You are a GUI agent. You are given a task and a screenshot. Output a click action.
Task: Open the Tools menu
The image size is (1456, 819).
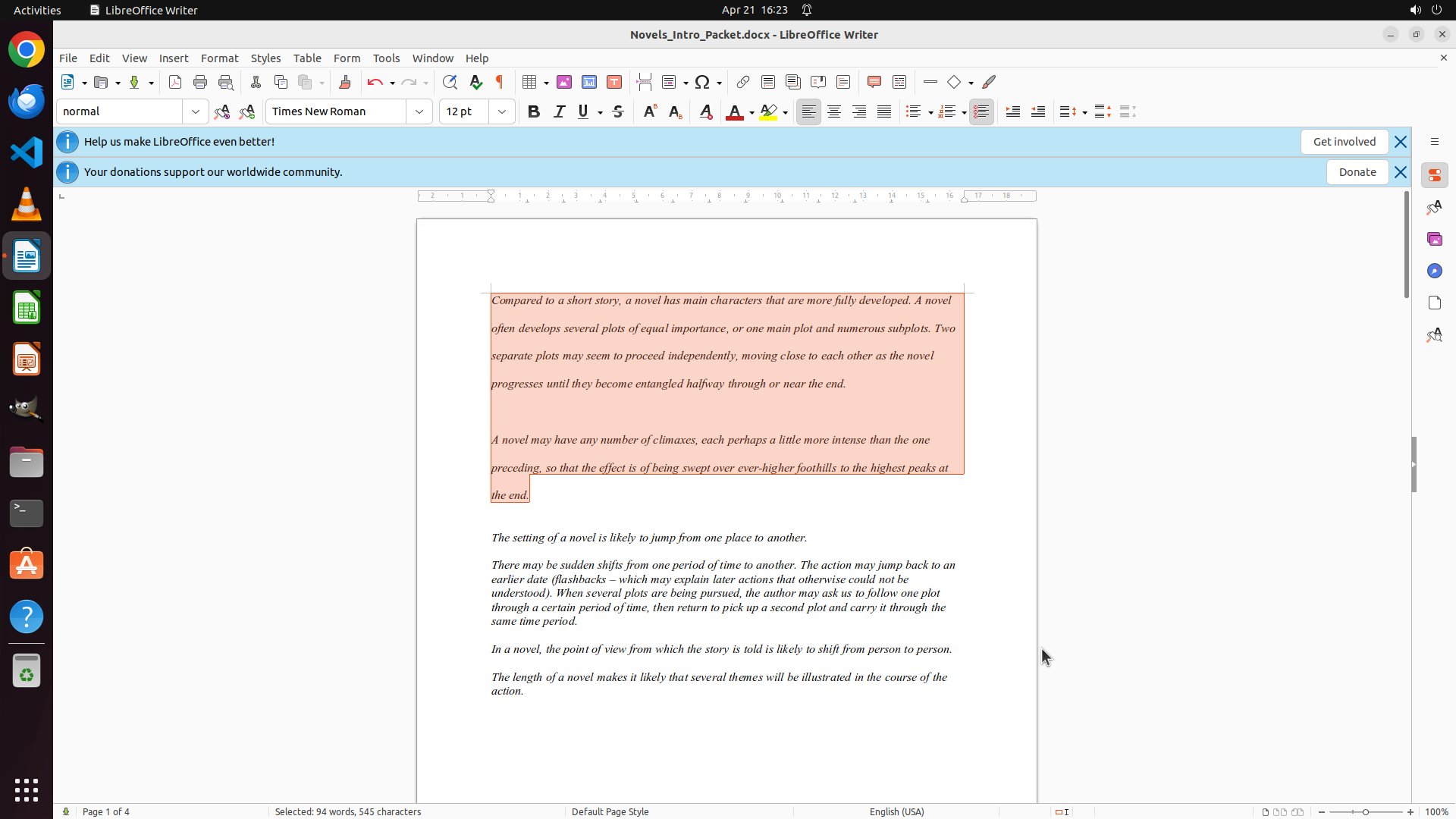pos(386,58)
